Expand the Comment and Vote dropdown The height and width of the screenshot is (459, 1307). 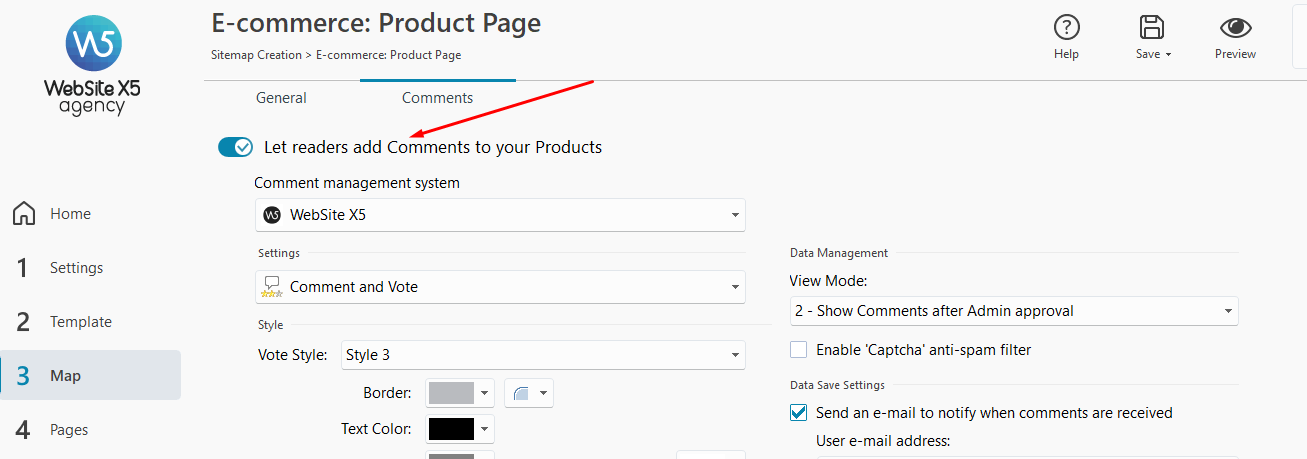[x=499, y=287]
